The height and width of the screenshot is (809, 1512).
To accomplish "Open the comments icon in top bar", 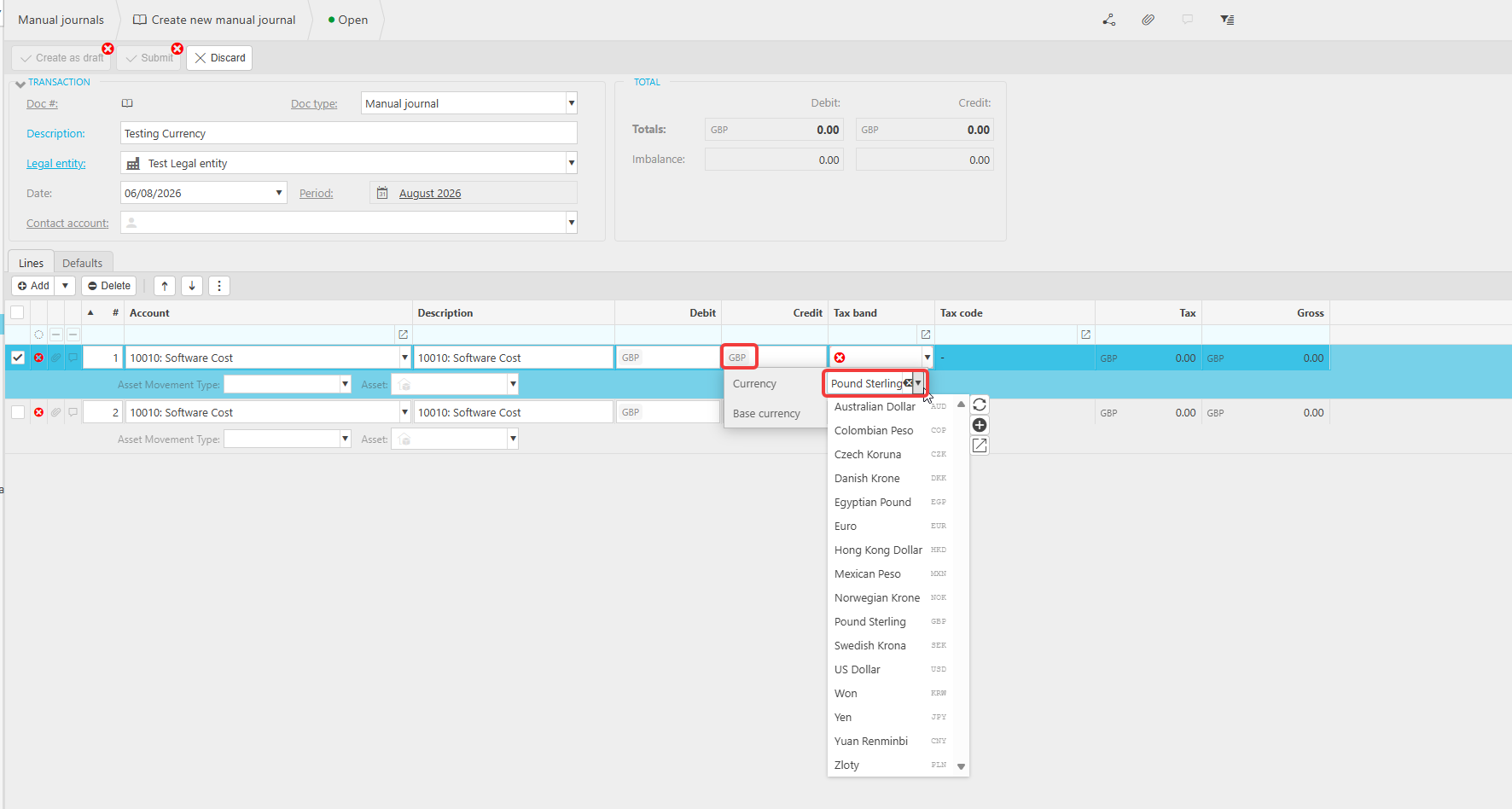I will click(x=1188, y=20).
